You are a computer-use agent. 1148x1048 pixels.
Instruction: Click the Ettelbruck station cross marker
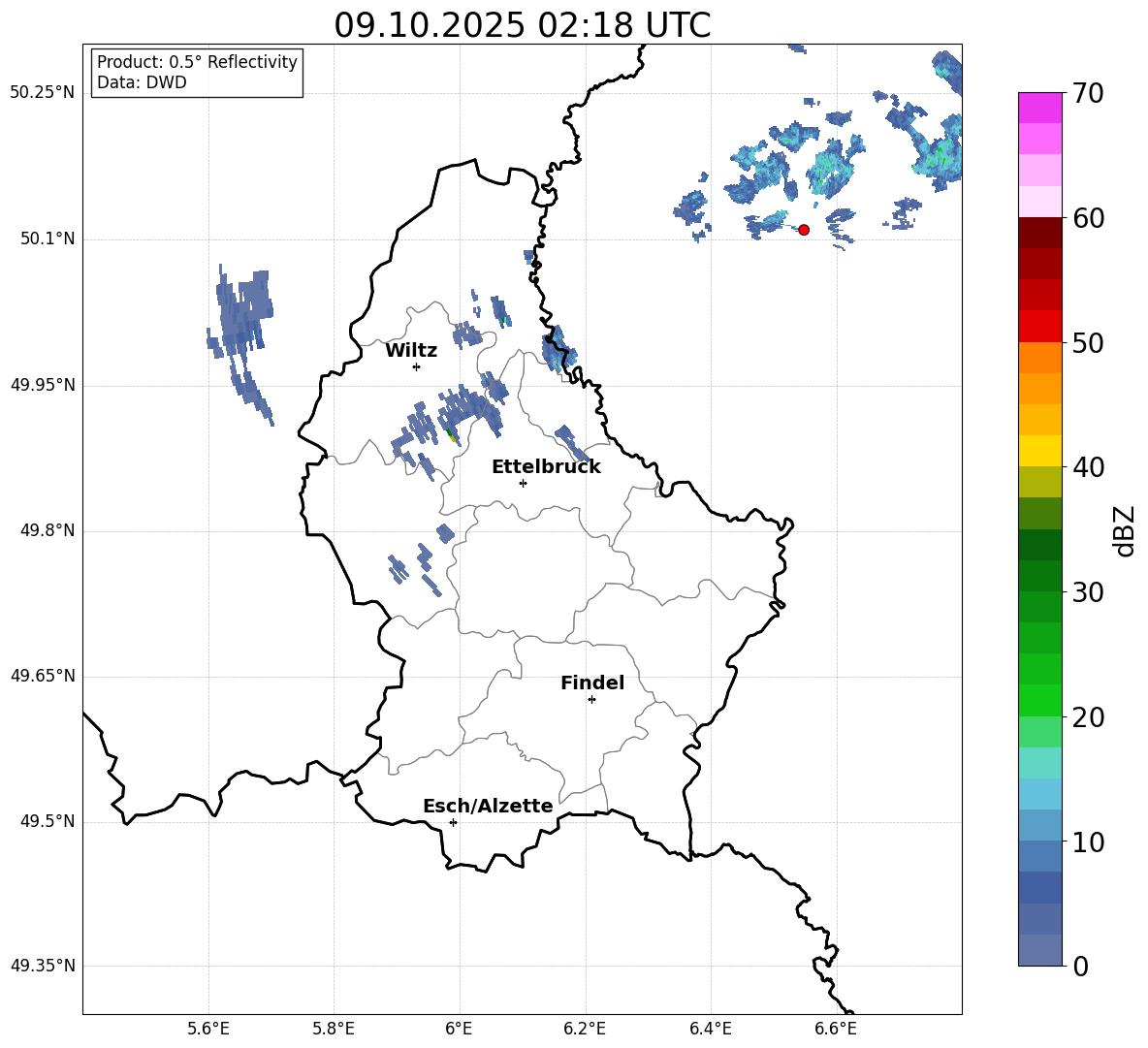point(523,483)
